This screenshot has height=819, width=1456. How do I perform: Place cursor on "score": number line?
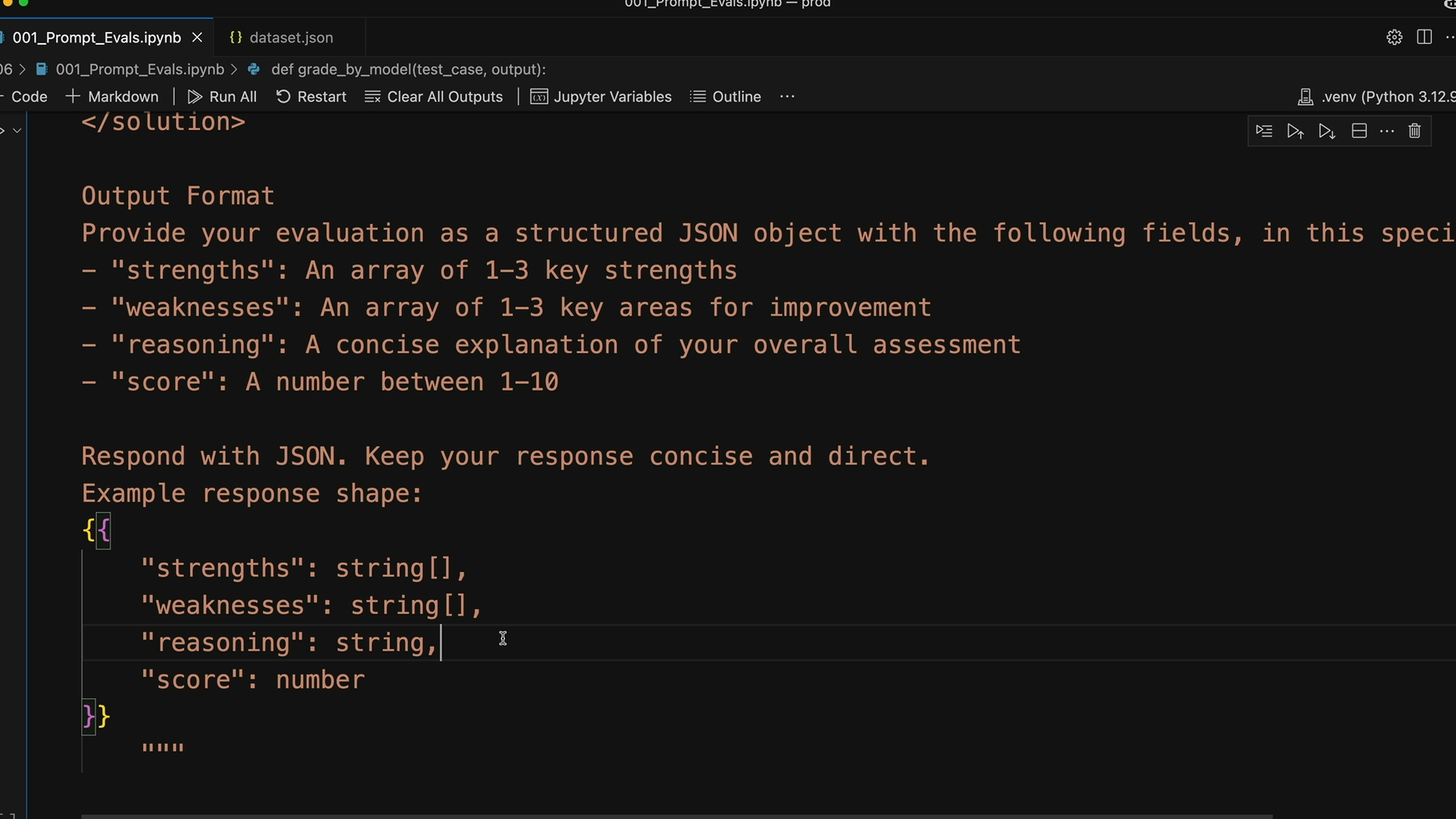(x=253, y=679)
